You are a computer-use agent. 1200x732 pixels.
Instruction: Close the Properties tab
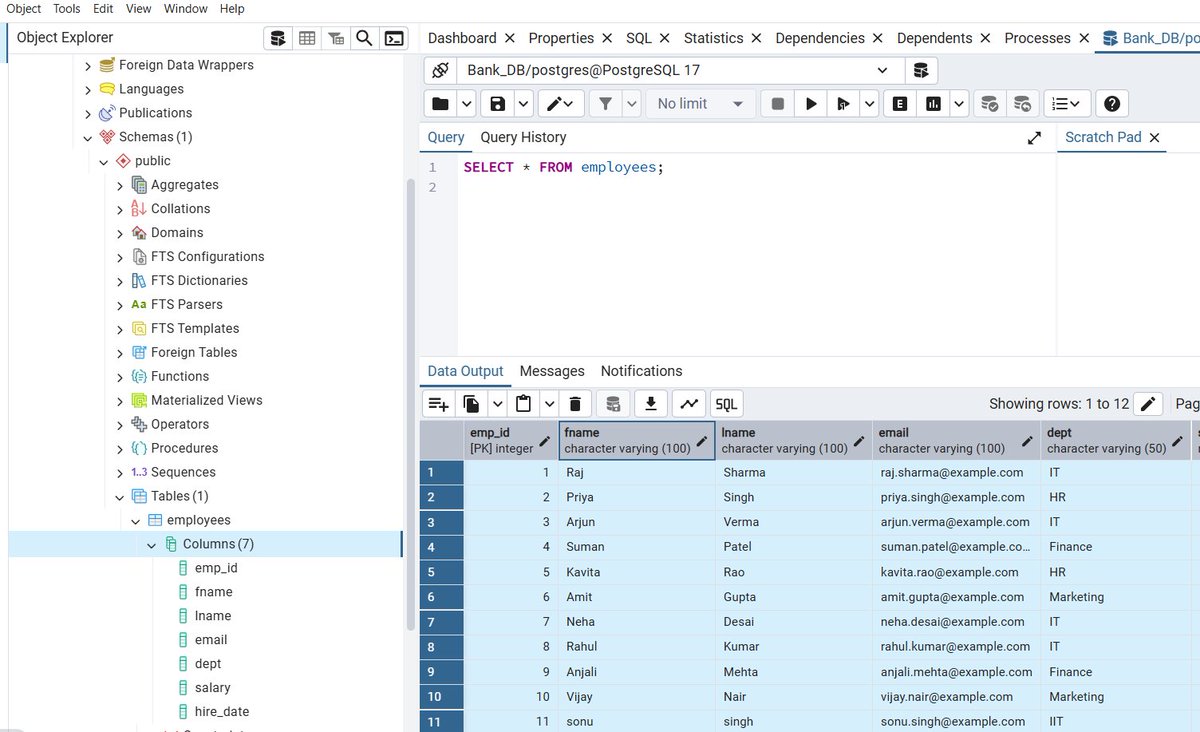pos(606,38)
